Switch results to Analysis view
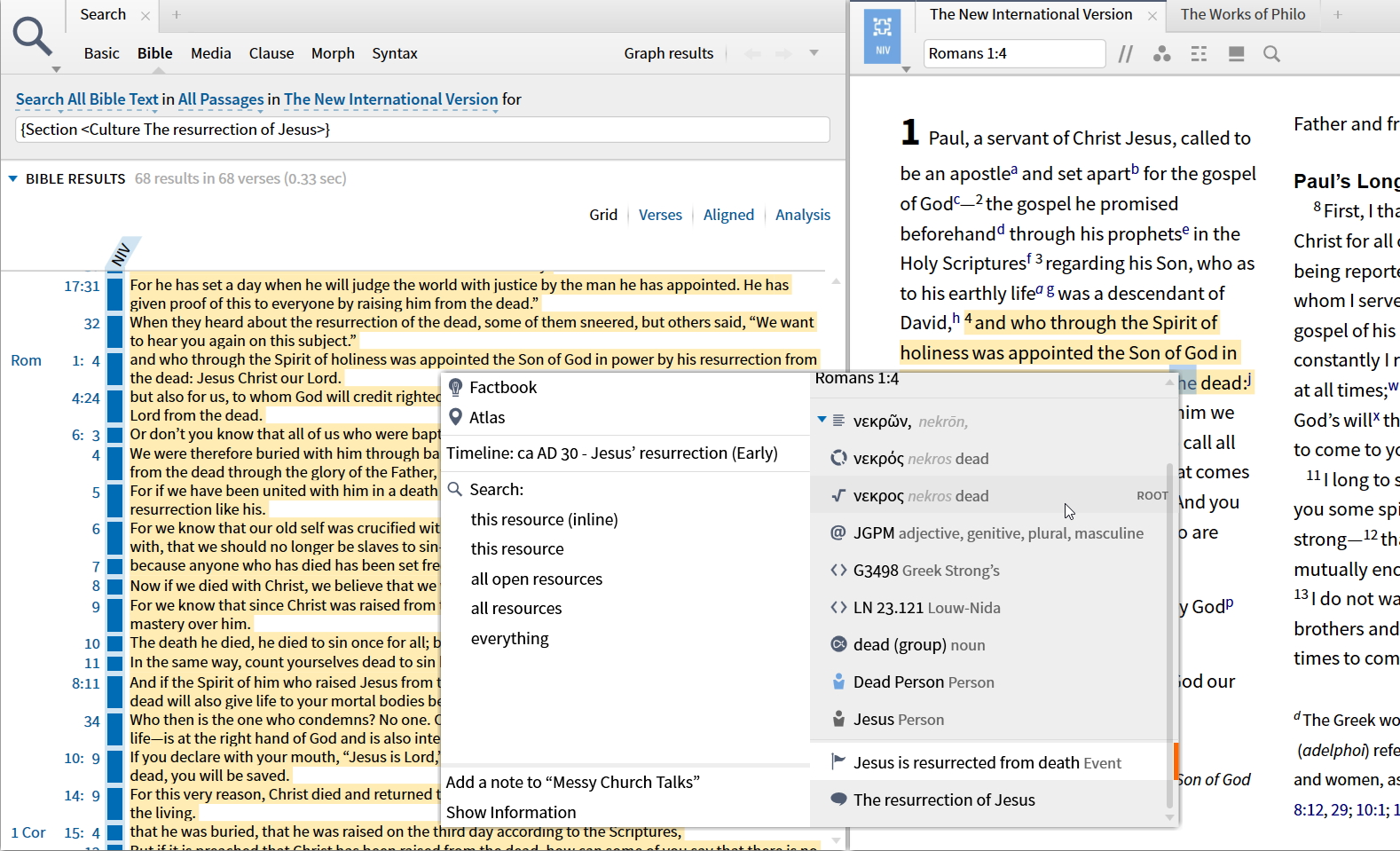 (x=803, y=215)
